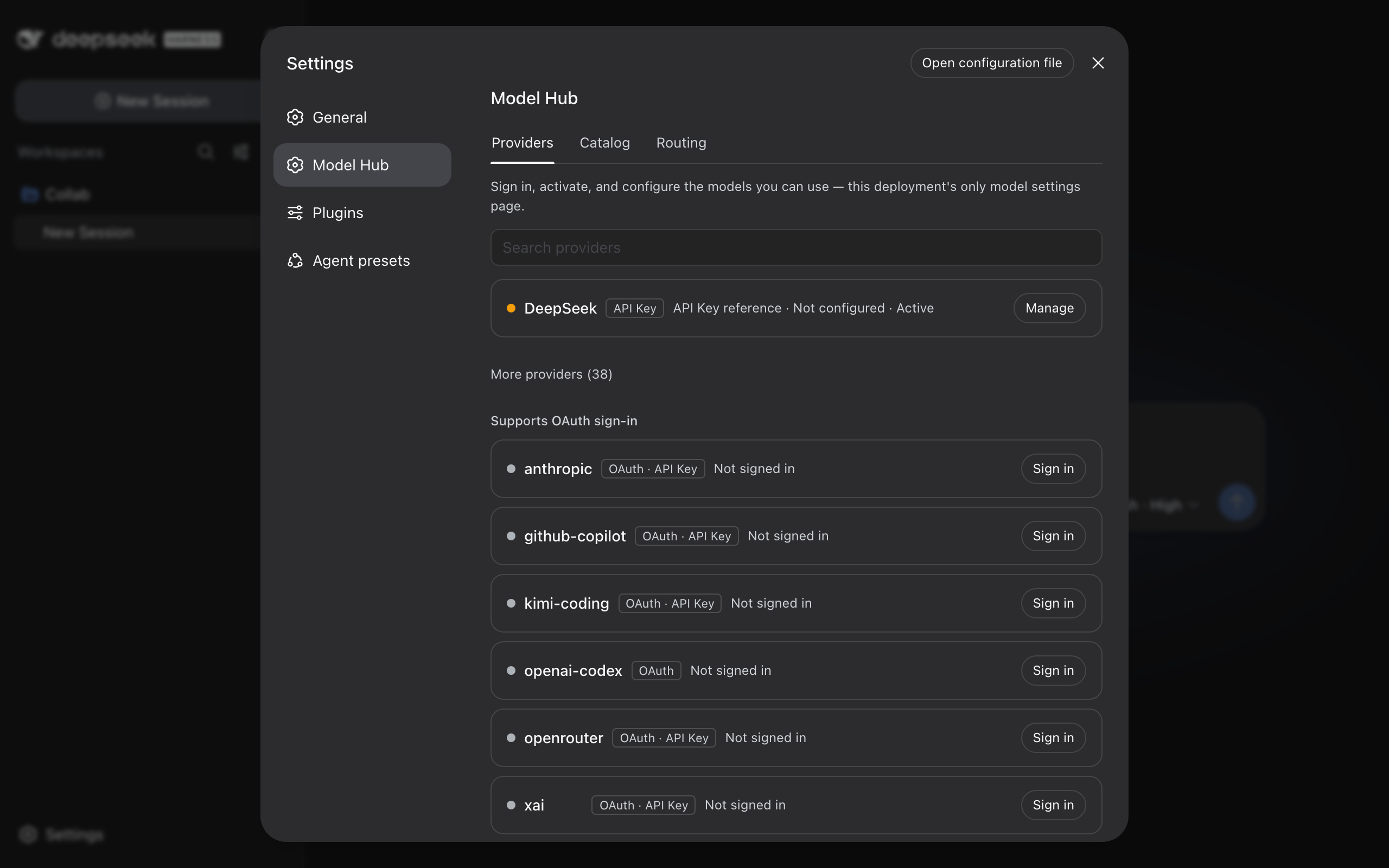The width and height of the screenshot is (1389, 868).
Task: Close the Settings dialog with the X
Action: click(x=1098, y=63)
